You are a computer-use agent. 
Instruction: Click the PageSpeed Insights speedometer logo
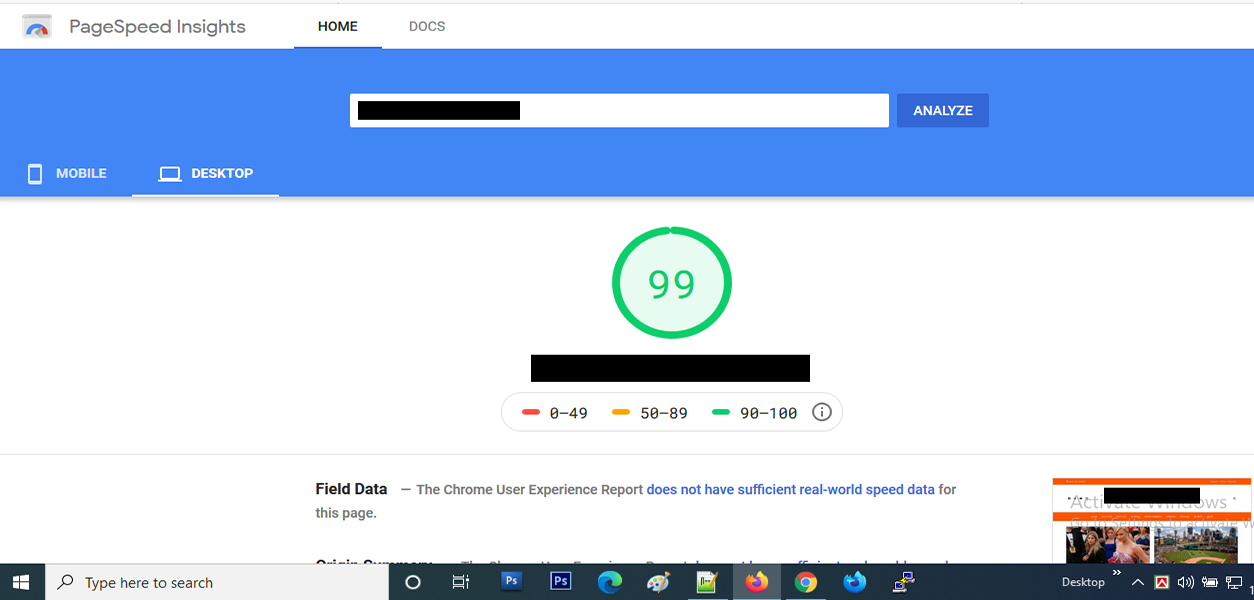coord(37,26)
